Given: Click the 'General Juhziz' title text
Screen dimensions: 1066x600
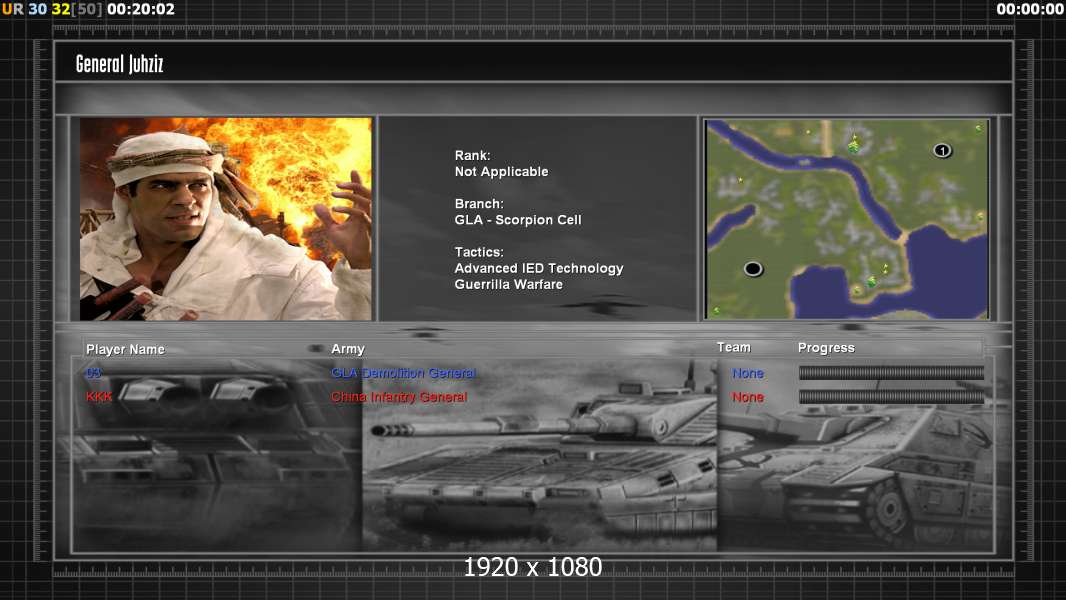Looking at the screenshot, I should click(x=119, y=64).
